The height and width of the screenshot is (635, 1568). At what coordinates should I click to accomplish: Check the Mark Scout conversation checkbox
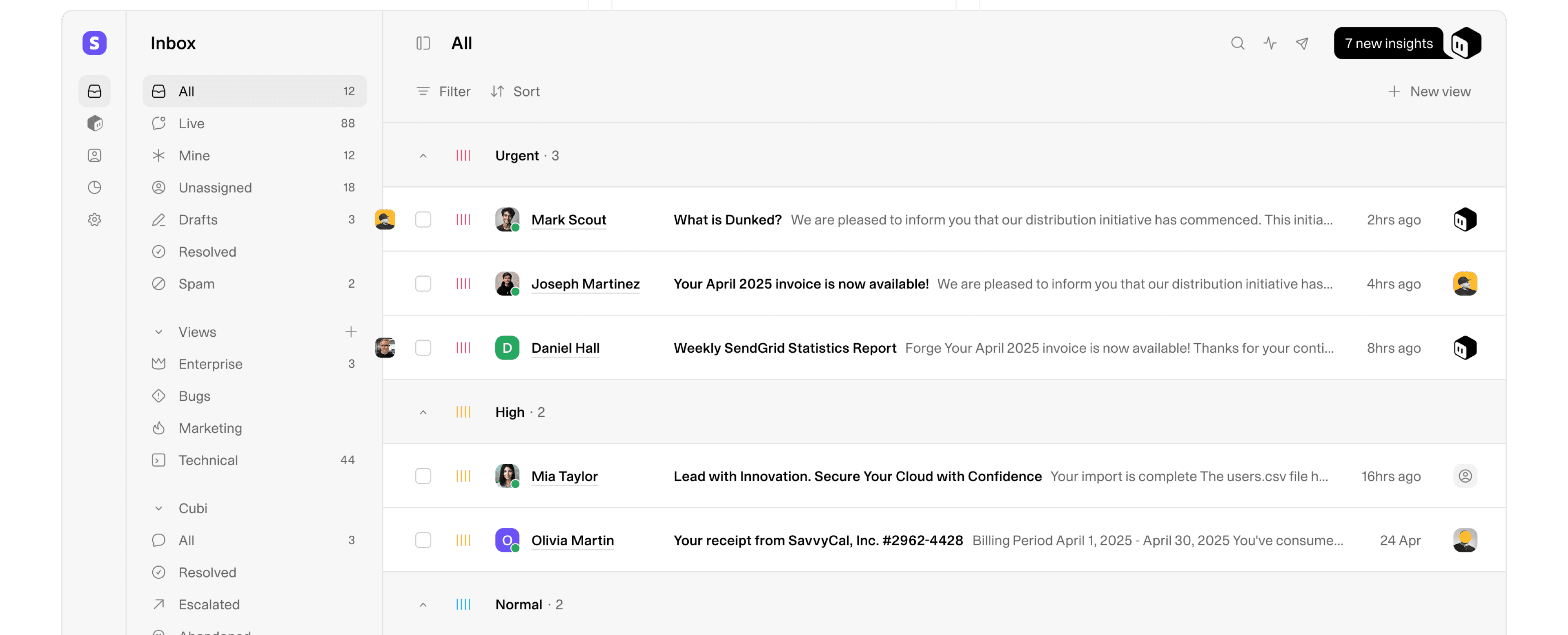423,219
